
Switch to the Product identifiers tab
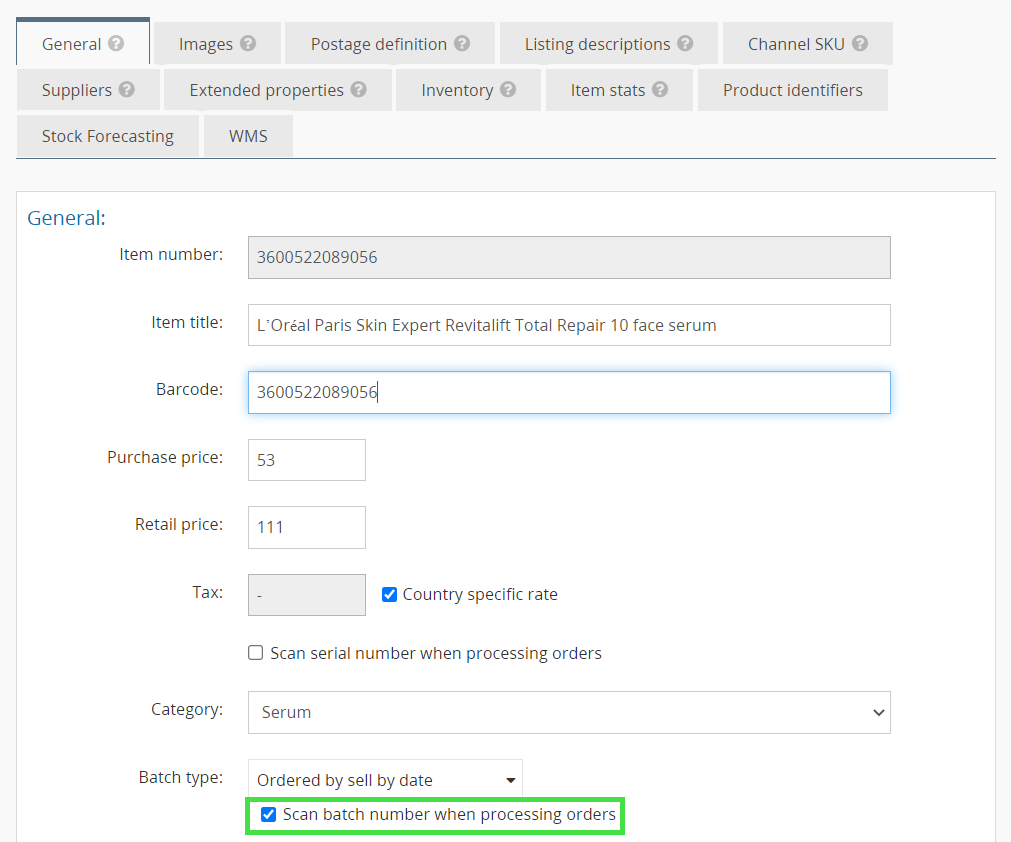pos(792,90)
